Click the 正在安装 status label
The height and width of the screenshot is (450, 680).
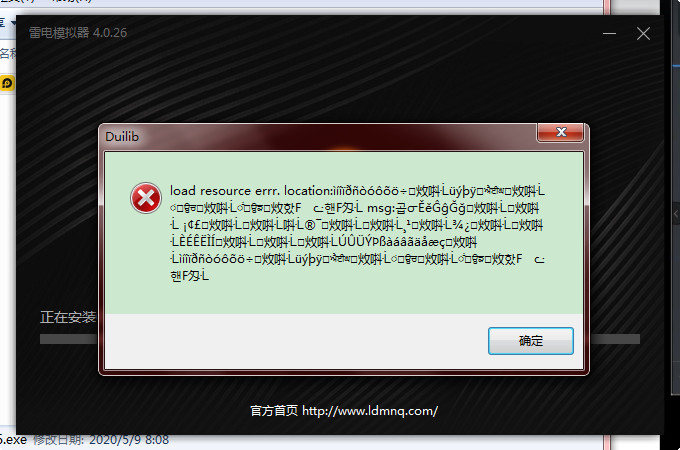[x=68, y=317]
